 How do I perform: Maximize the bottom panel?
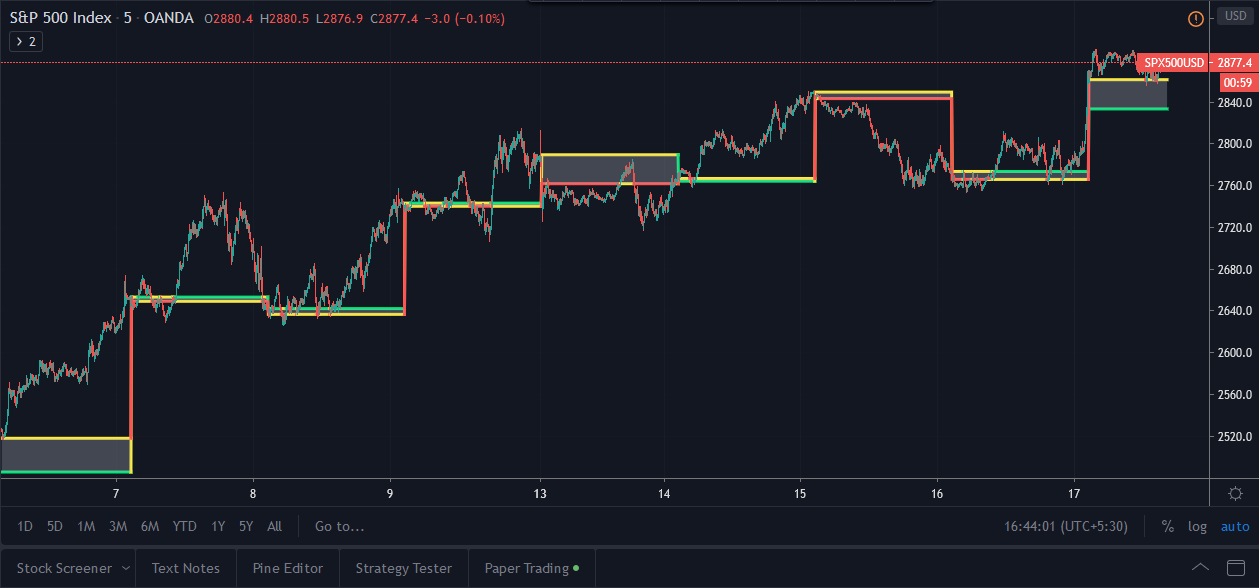[x=1235, y=568]
